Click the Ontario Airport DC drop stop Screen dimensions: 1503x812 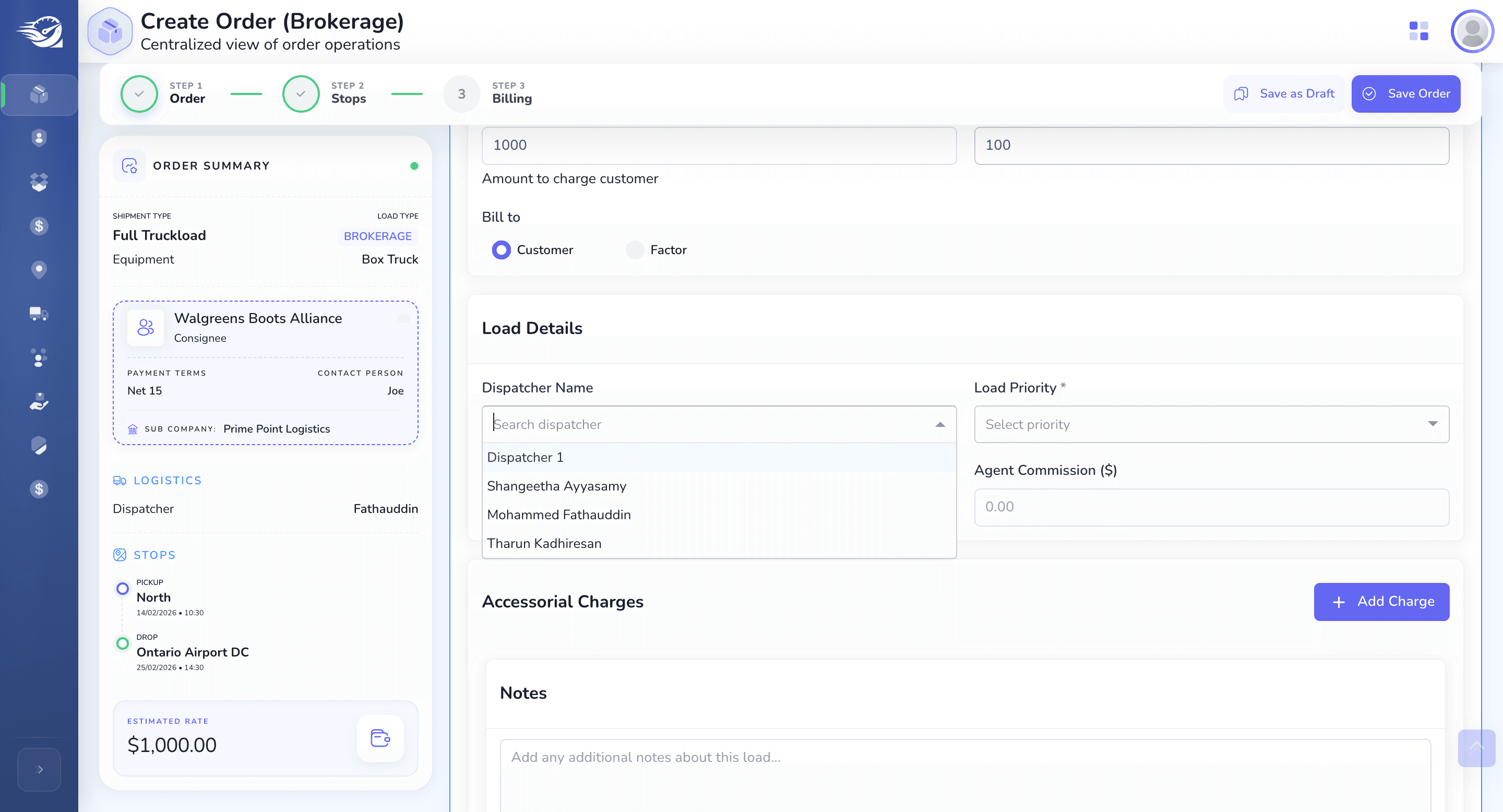[x=193, y=652]
